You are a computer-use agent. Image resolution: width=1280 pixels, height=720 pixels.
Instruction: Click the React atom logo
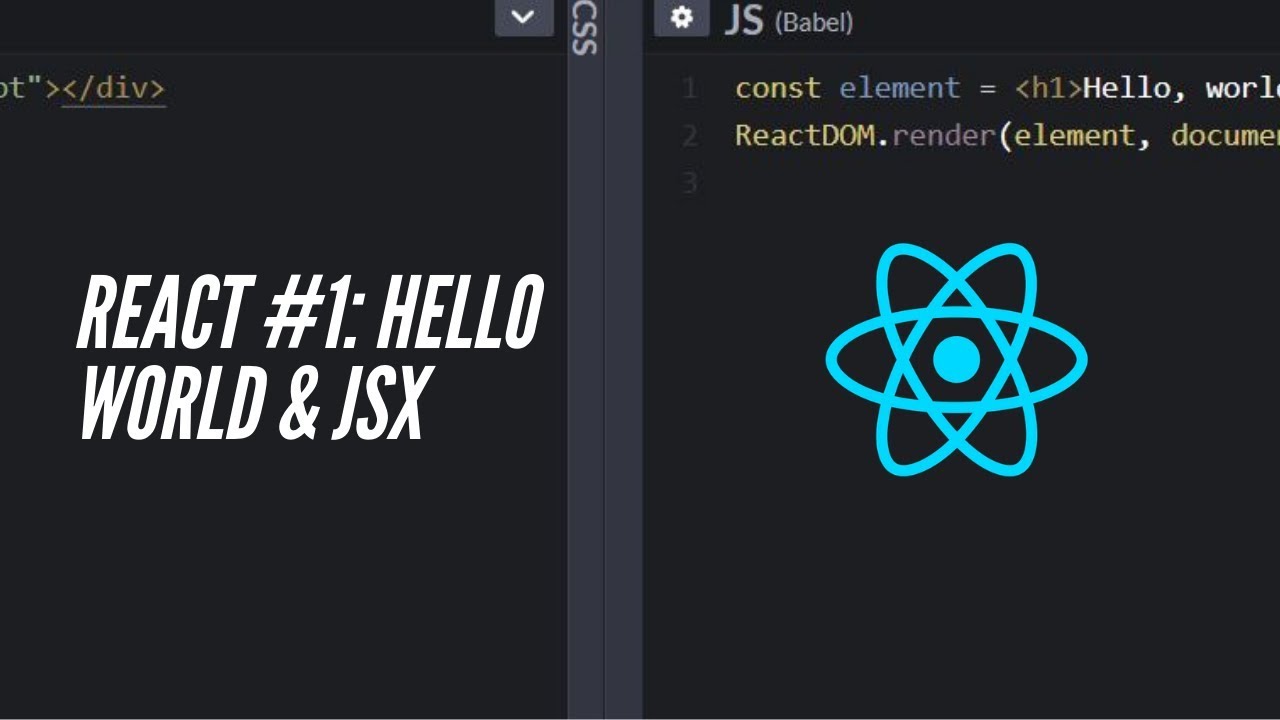pos(956,359)
